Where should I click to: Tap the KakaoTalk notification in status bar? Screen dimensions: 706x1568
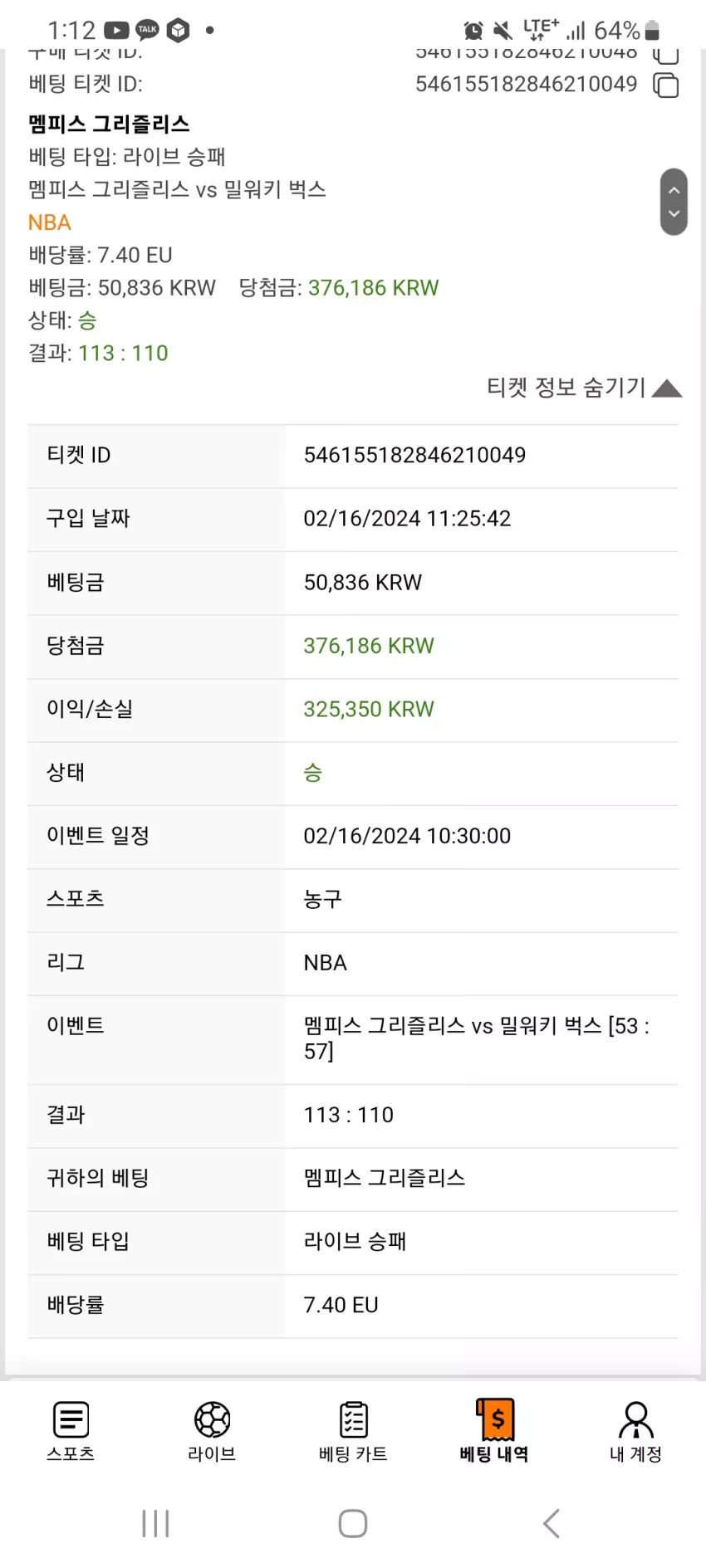pyautogui.click(x=147, y=30)
